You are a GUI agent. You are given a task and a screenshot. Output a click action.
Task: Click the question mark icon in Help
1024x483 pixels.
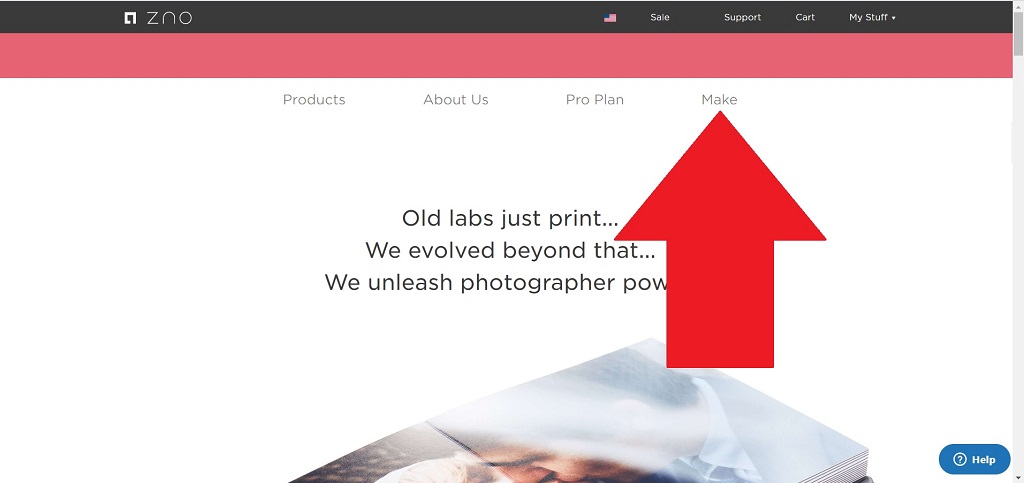959,460
